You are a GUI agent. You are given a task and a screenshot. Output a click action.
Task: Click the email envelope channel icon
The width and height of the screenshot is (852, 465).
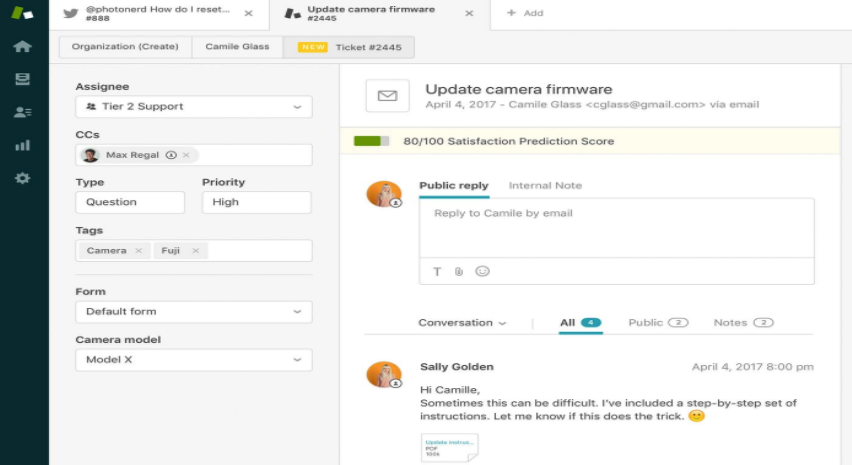pyautogui.click(x=387, y=96)
